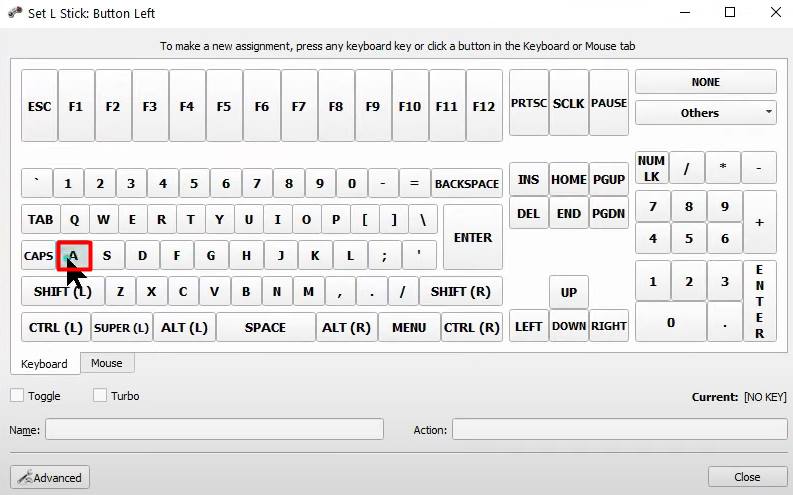Assign the LEFT arrow key
793x495 pixels.
click(528, 326)
